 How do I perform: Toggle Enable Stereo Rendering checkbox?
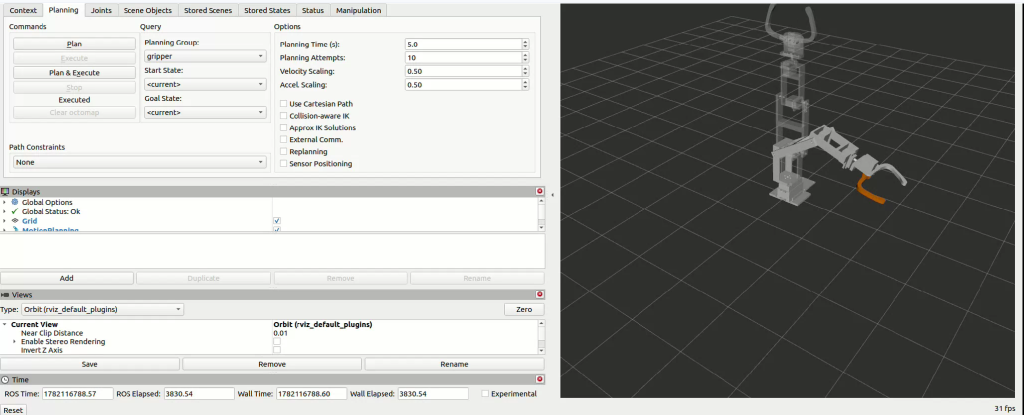click(x=277, y=342)
